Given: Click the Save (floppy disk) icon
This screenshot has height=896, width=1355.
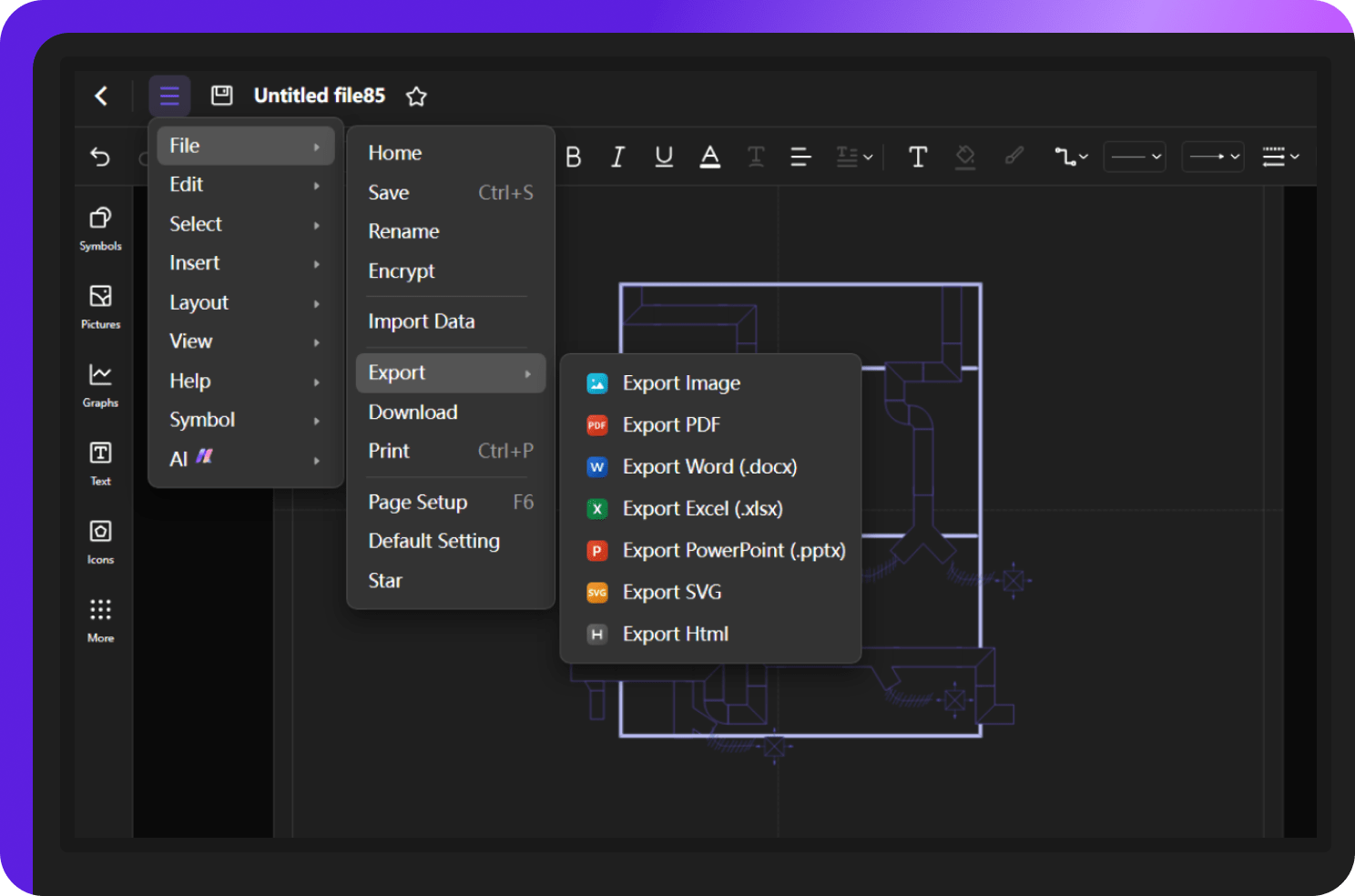Looking at the screenshot, I should pyautogui.click(x=221, y=95).
